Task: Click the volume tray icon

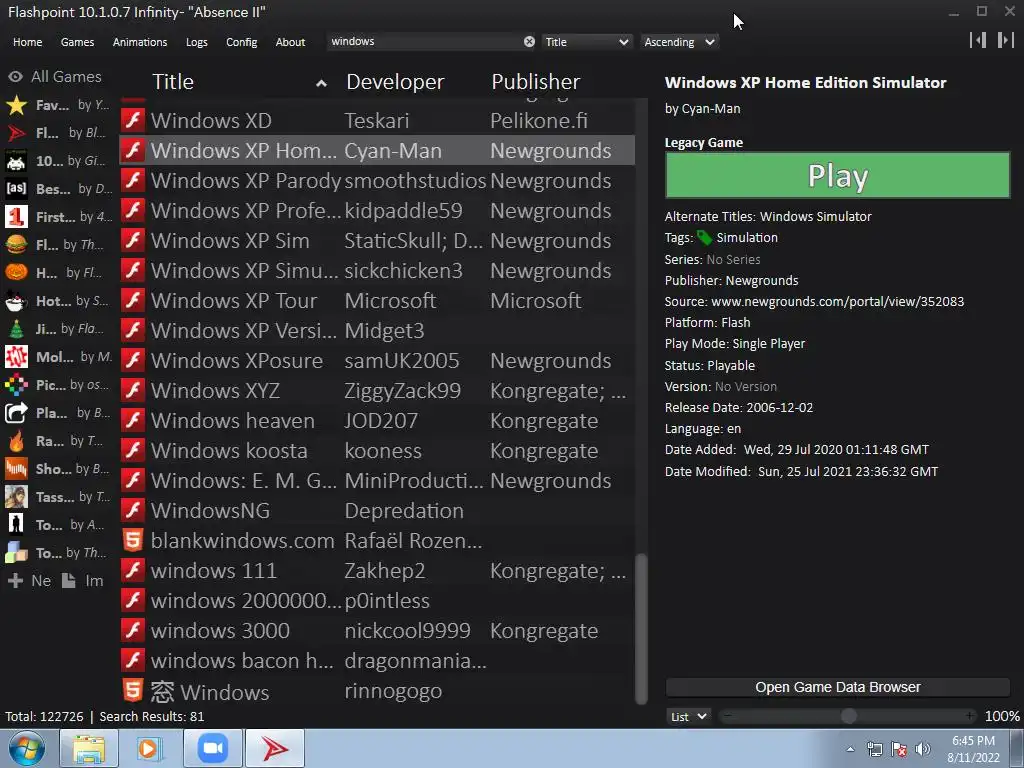Action: coord(922,749)
